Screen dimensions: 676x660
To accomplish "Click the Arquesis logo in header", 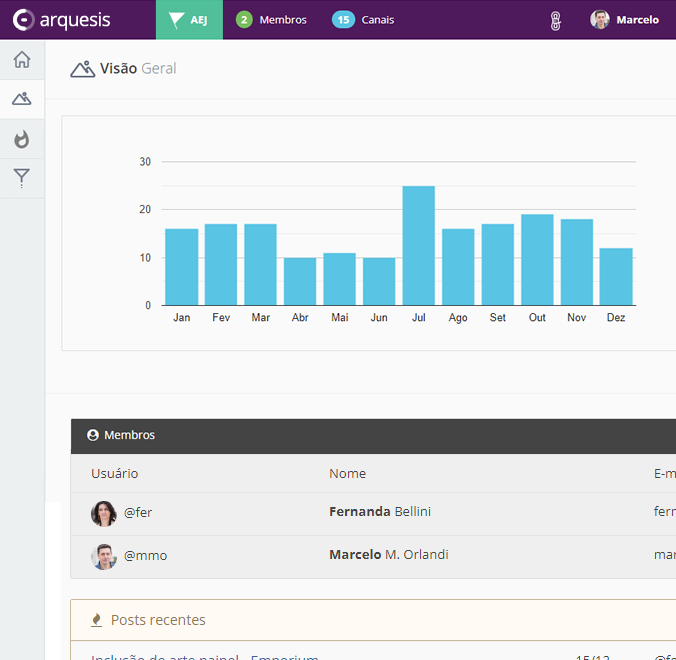I will click(x=62, y=20).
